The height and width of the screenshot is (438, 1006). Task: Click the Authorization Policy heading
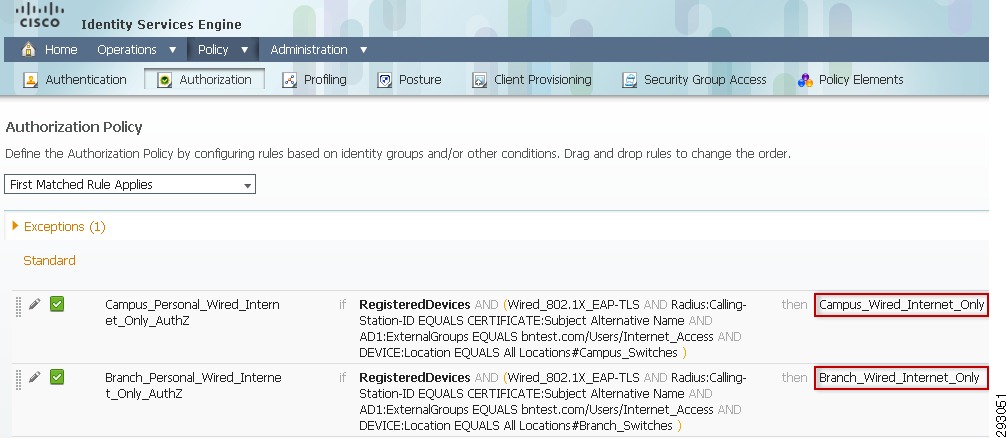74,128
